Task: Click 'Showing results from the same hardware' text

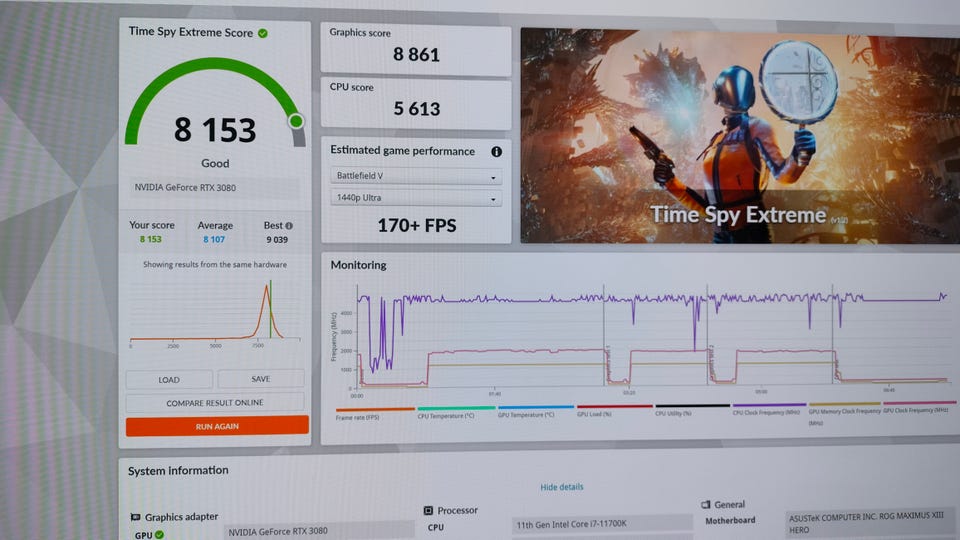Action: (x=215, y=264)
